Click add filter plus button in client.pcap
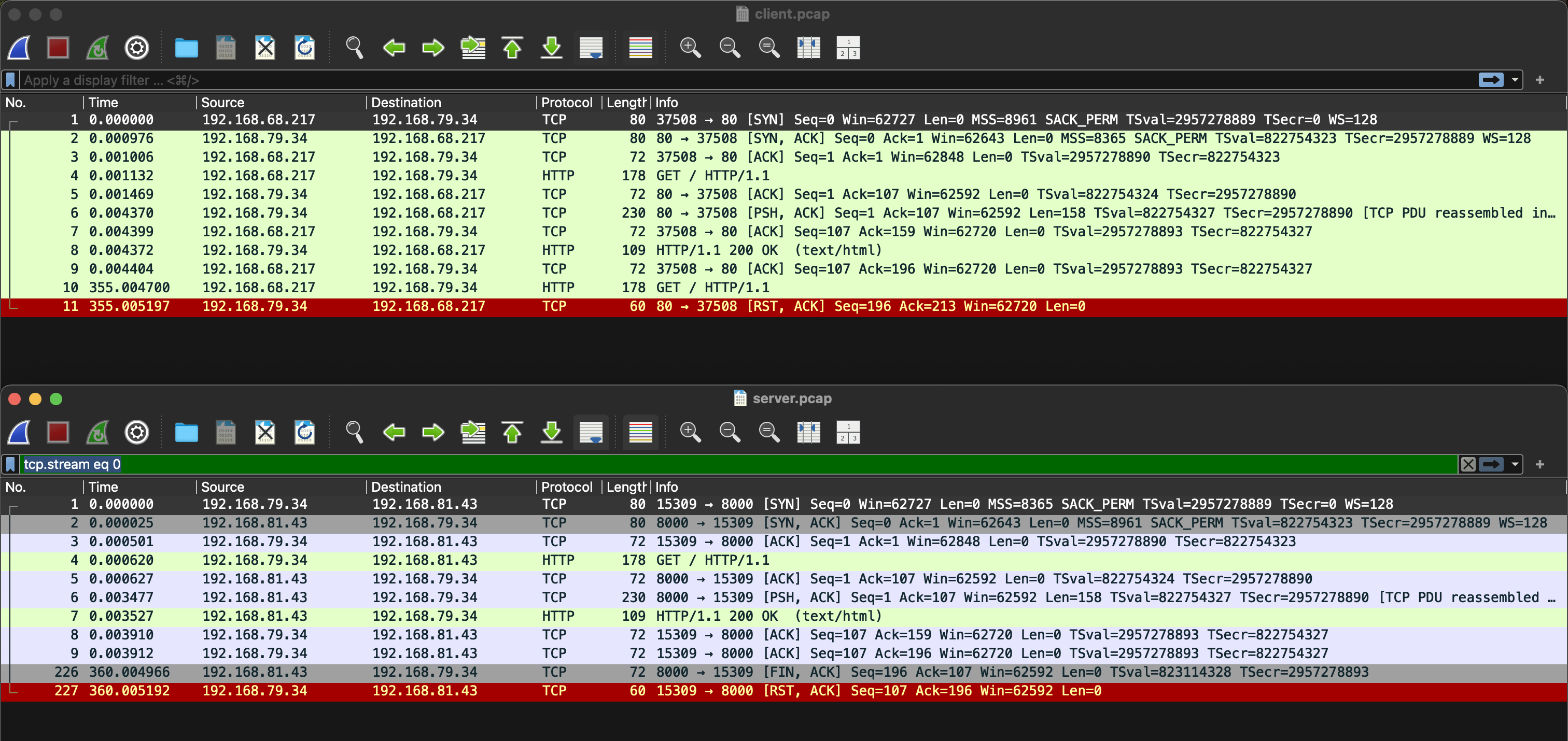The height and width of the screenshot is (741, 1568). pos(1539,80)
